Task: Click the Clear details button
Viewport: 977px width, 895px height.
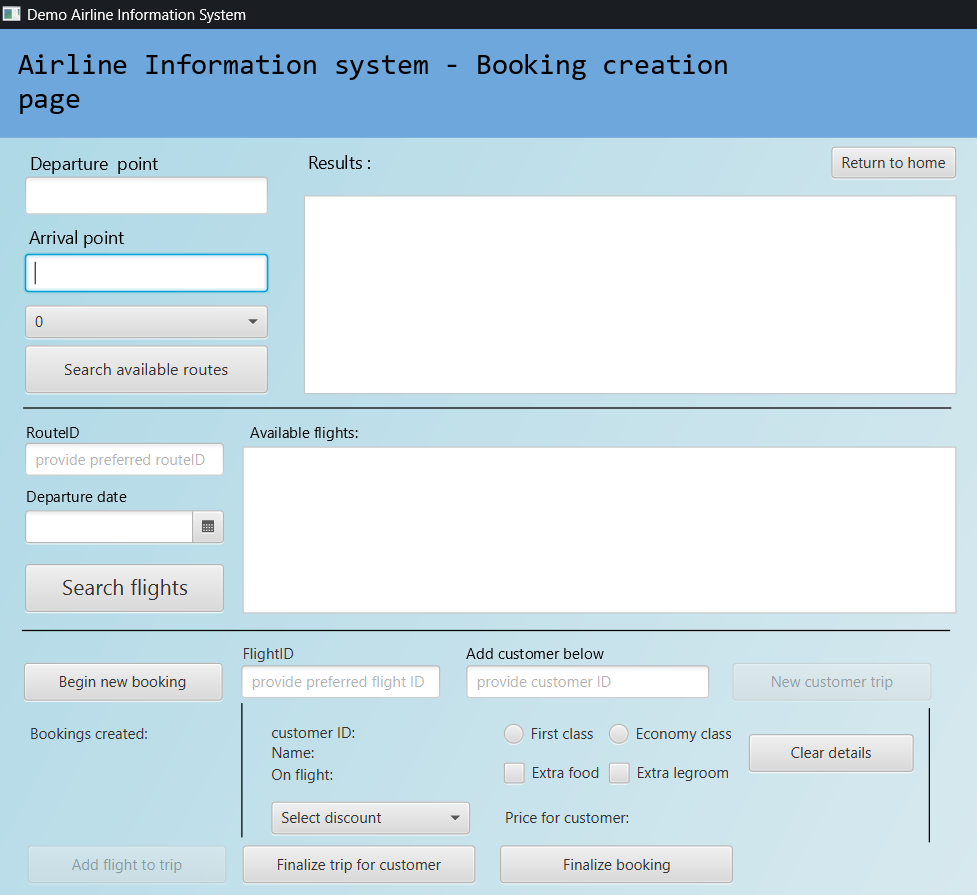Action: click(831, 753)
